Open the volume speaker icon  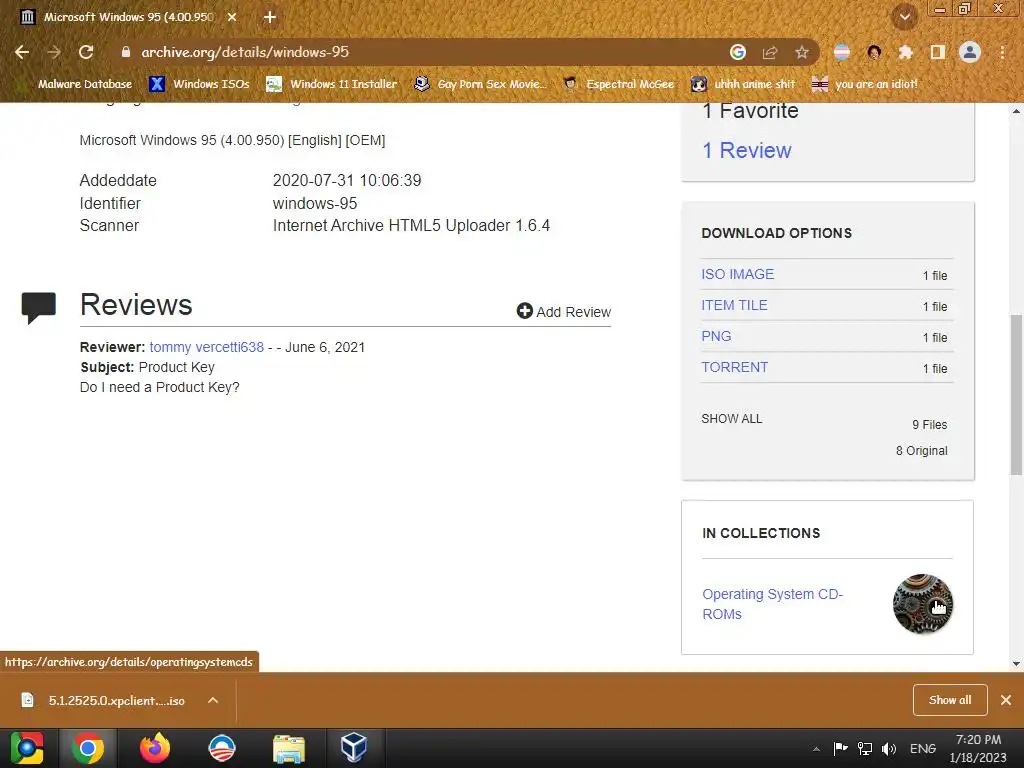tap(889, 748)
